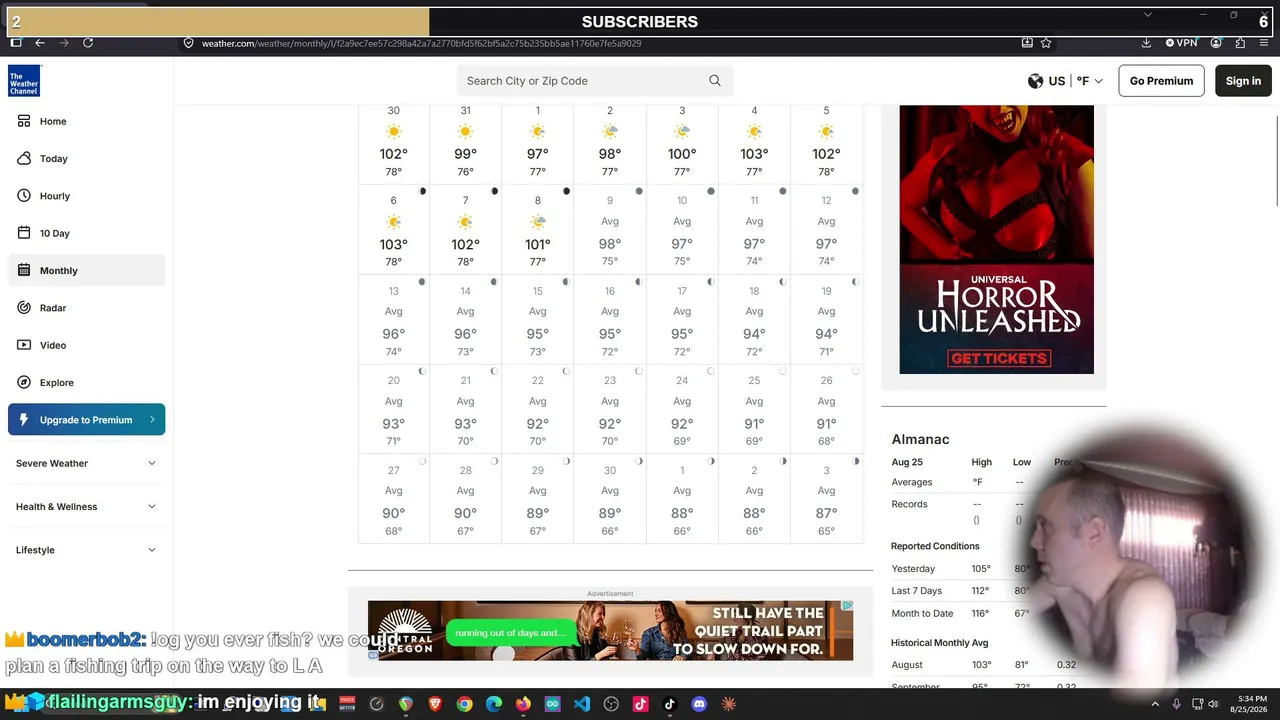
Task: Toggle the browser sidebar panel icon
Action: click(x=16, y=43)
